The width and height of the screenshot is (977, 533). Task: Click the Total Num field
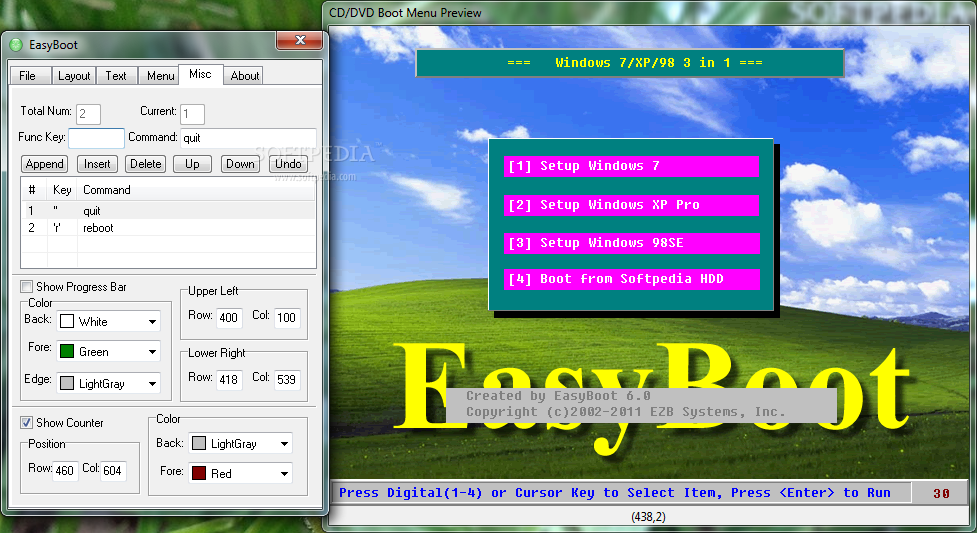pos(88,114)
